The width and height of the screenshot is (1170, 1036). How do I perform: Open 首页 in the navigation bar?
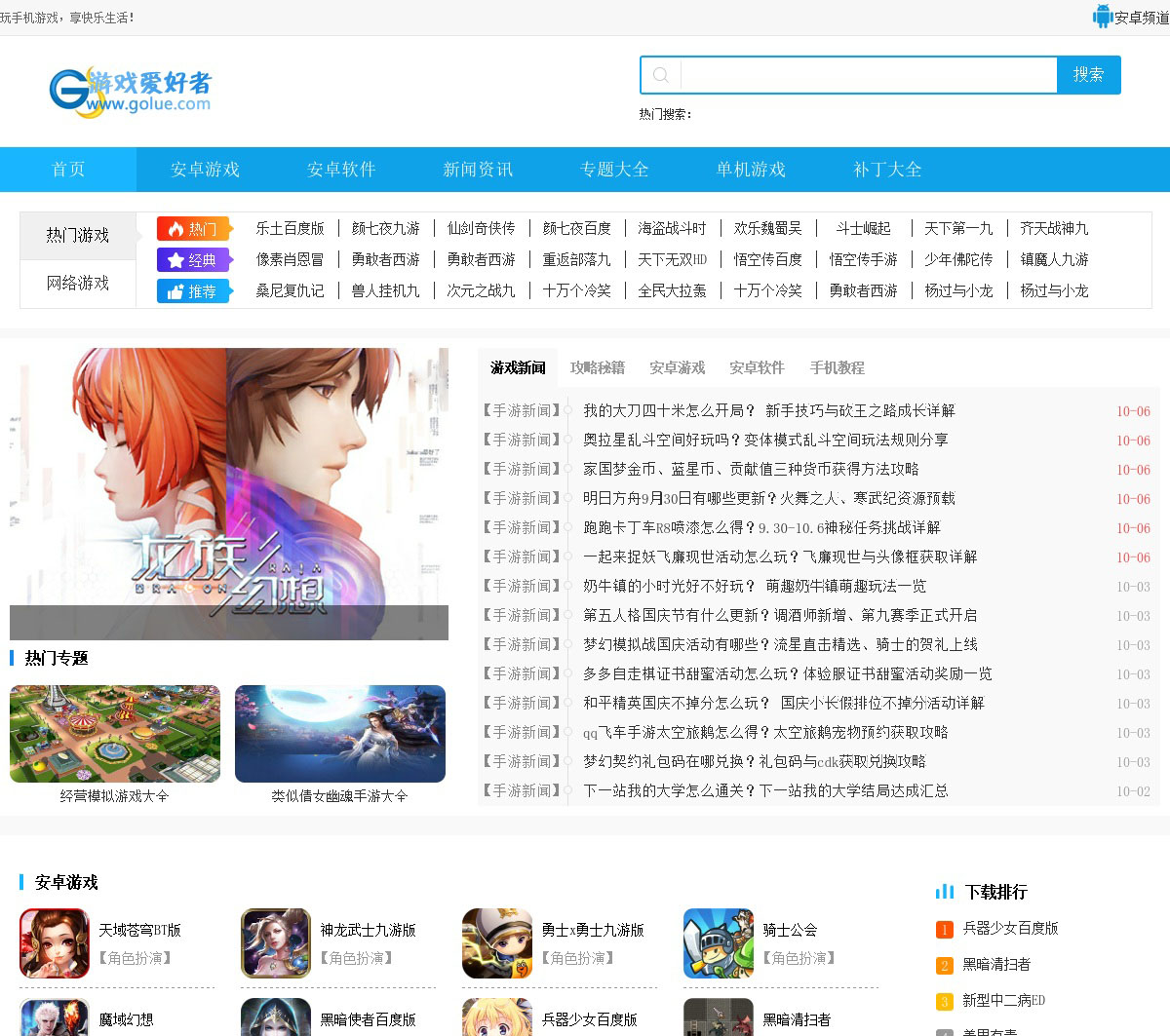pyautogui.click(x=68, y=170)
